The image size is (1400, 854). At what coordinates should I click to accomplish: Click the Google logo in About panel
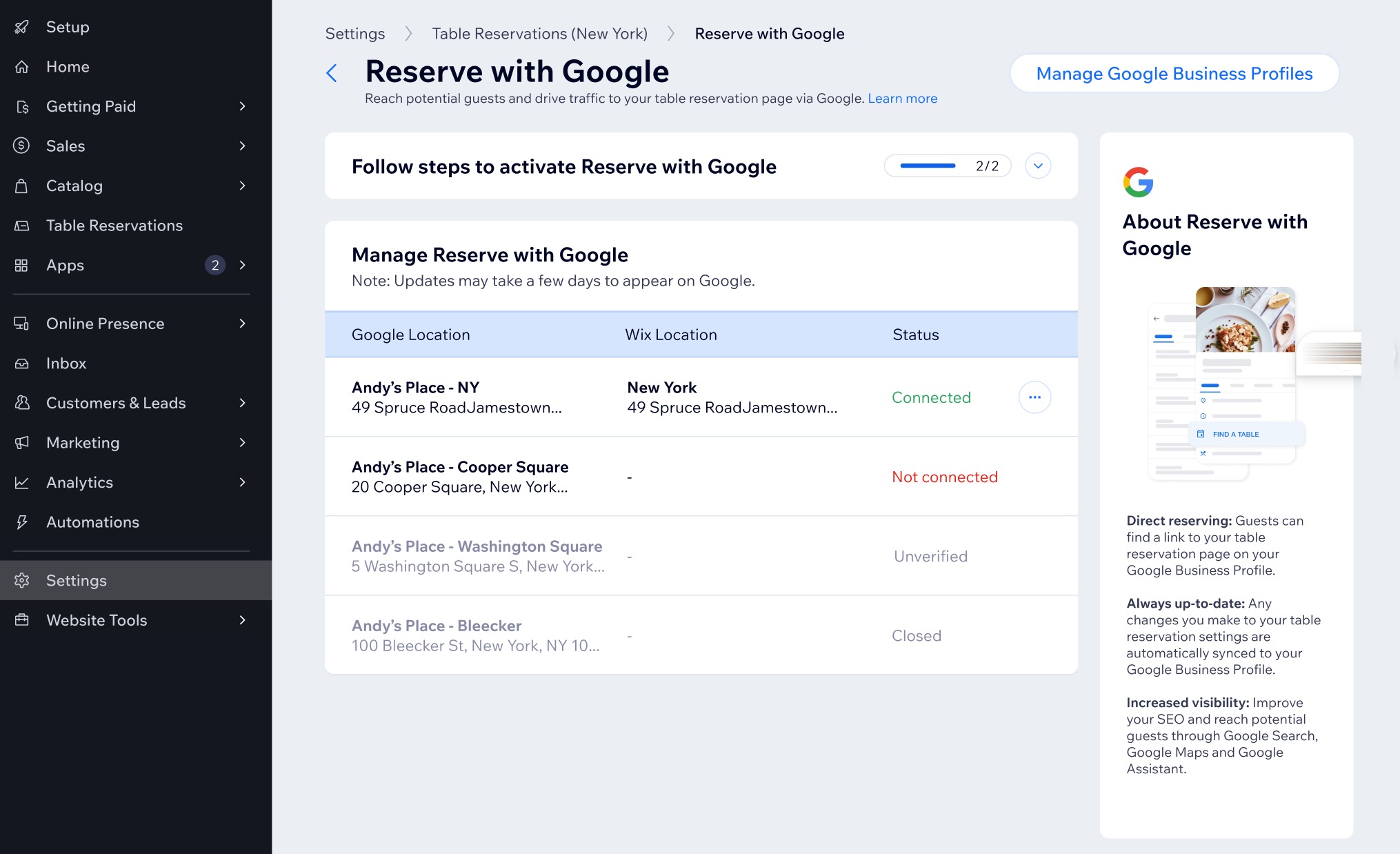(1138, 182)
